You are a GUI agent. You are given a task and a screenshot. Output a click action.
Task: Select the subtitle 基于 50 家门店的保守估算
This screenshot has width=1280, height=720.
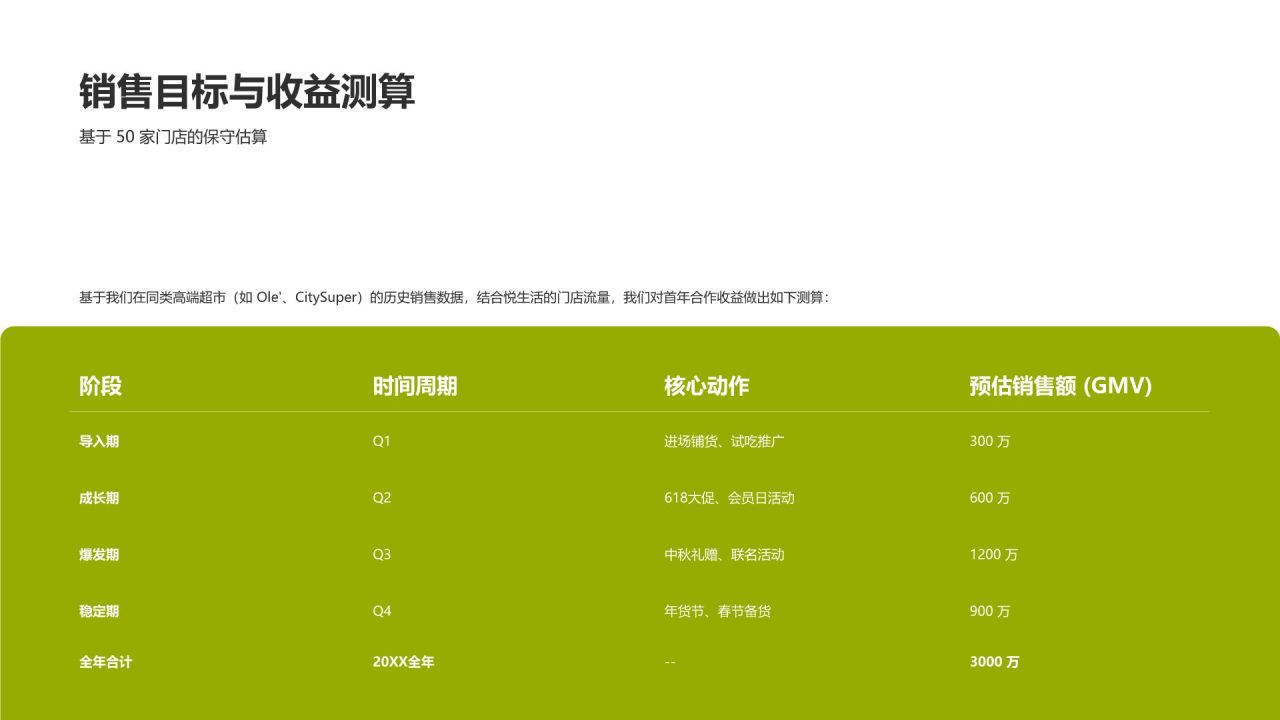[173, 137]
